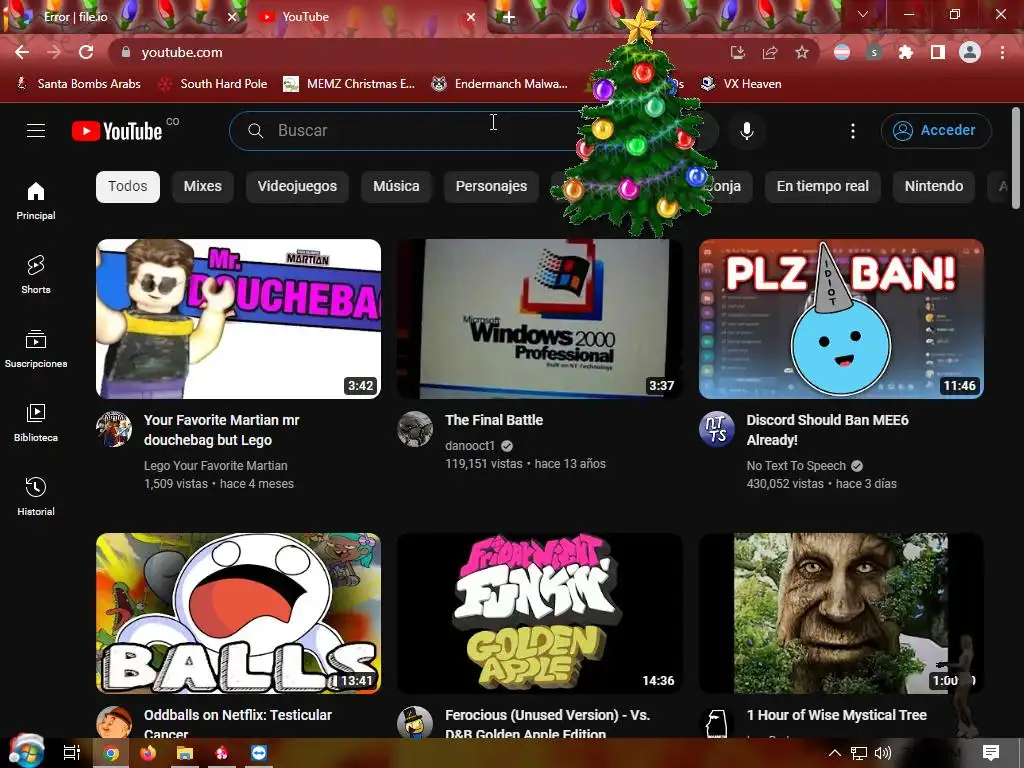Toggle Chrome side panel icon
Image resolution: width=1024 pixels, height=768 pixels.
[x=938, y=52]
